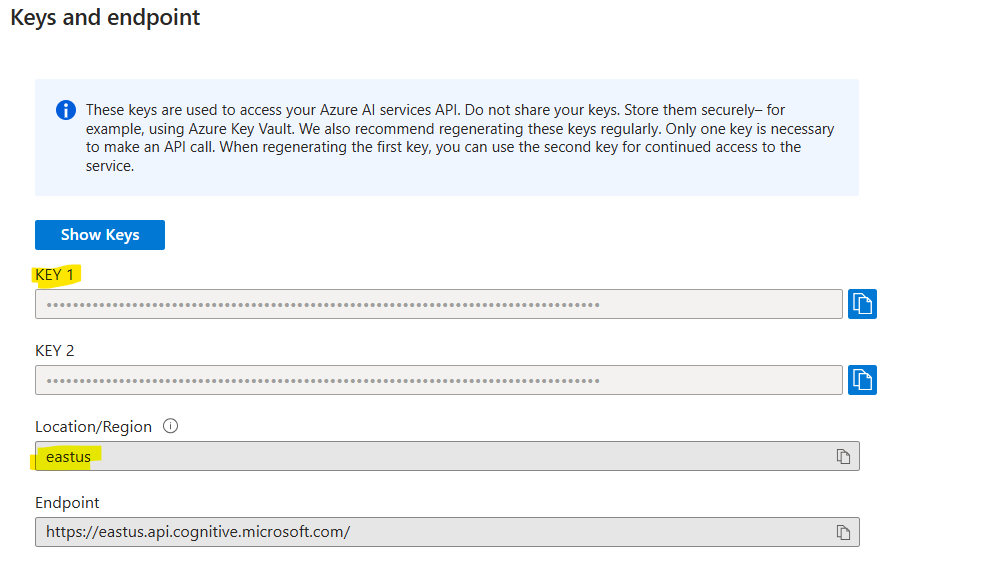
Task: Click the 'Location/Region' label
Action: pos(94,427)
